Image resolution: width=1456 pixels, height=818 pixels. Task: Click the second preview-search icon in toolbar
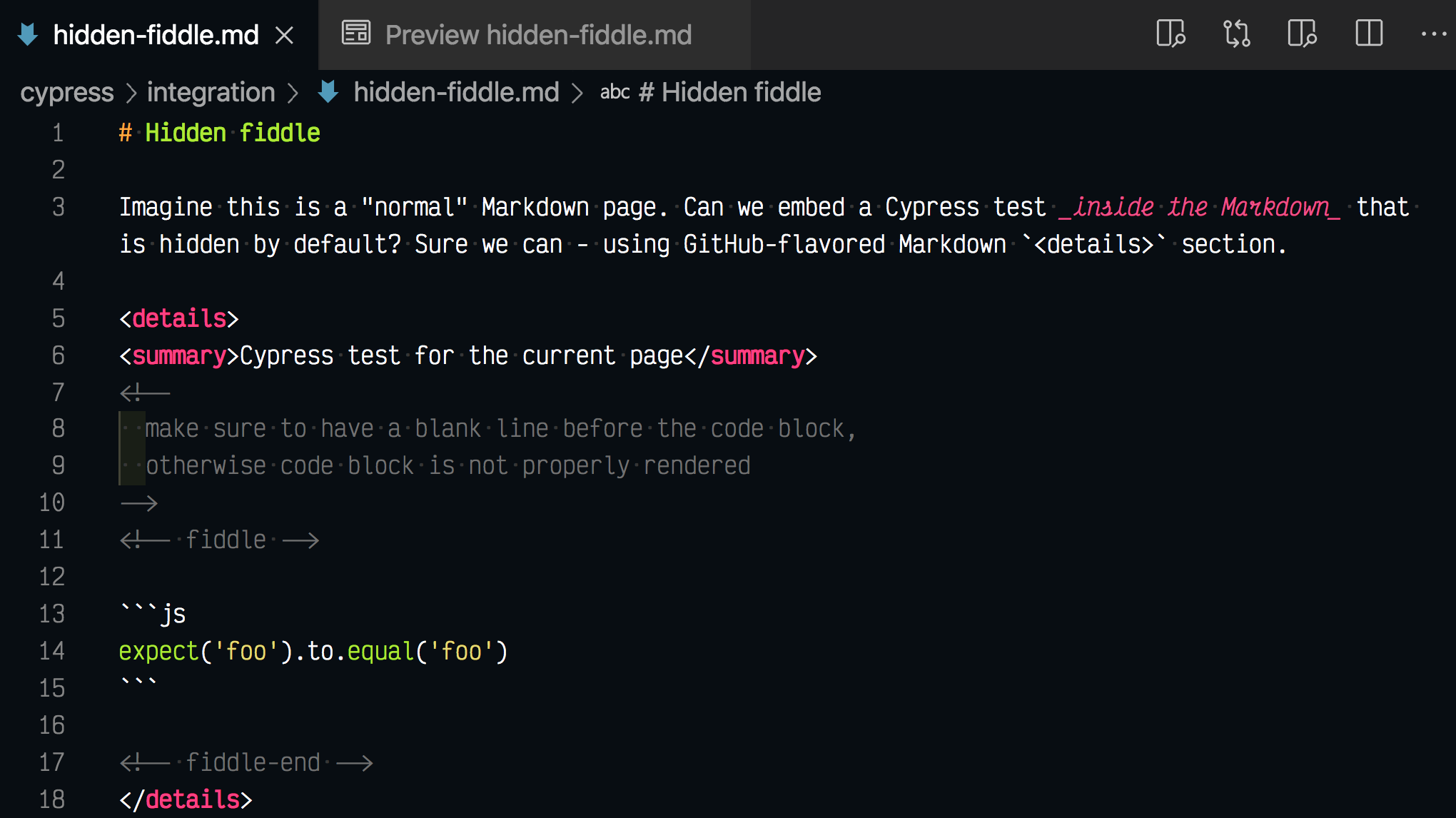pos(1302,34)
